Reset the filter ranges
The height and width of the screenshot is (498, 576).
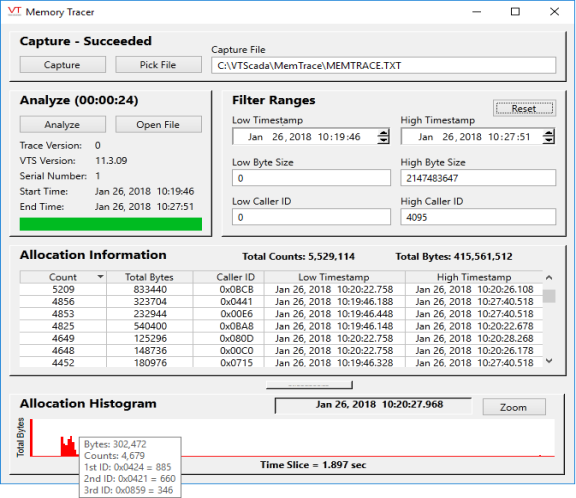click(524, 108)
